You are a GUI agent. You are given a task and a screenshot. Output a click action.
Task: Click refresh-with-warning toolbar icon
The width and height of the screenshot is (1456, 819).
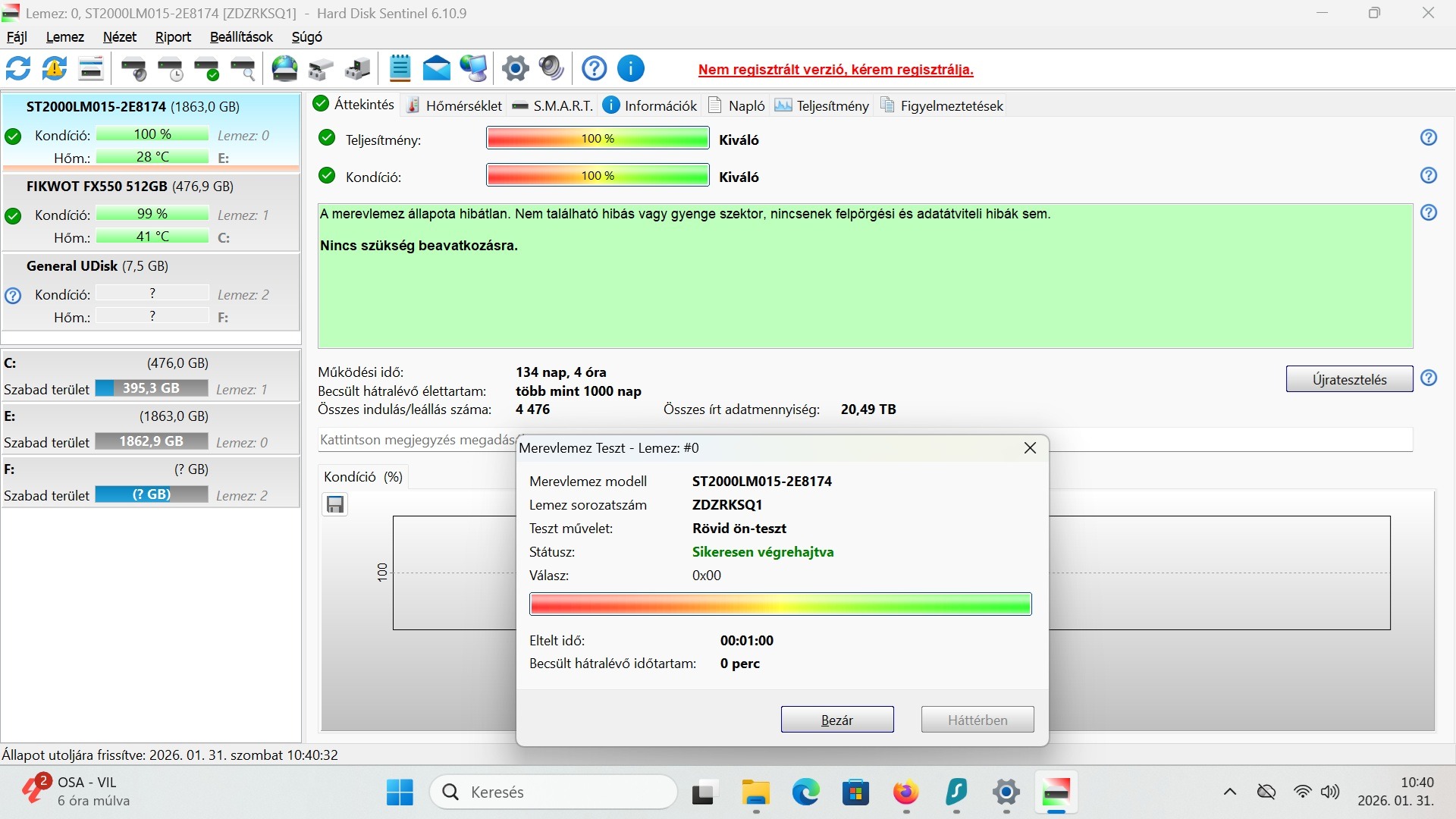(x=55, y=69)
